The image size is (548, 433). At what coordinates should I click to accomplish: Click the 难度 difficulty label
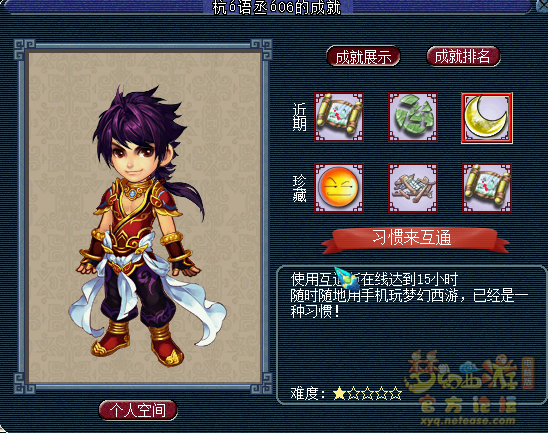308,394
